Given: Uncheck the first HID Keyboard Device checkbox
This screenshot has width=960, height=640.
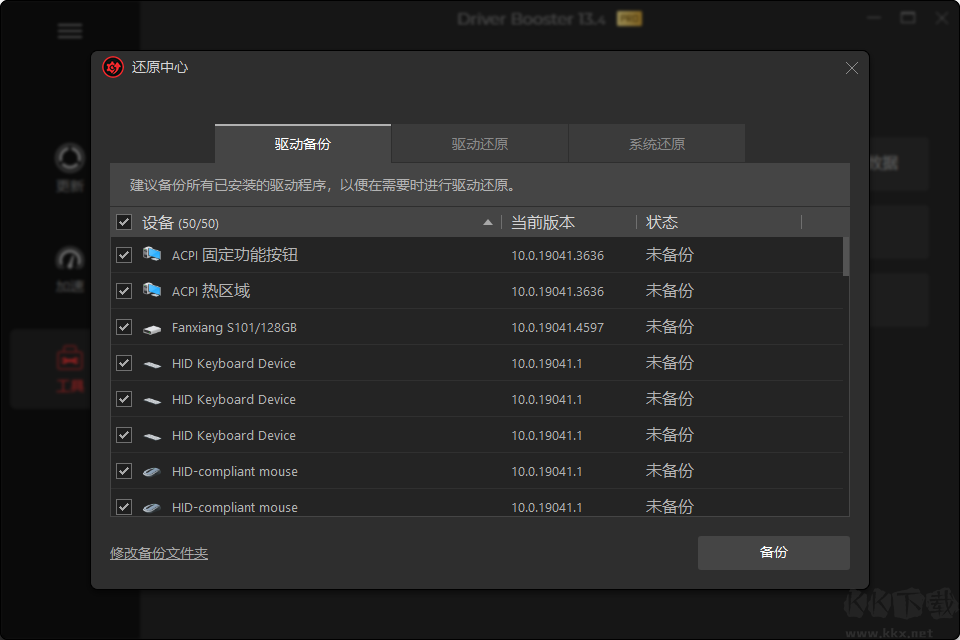Looking at the screenshot, I should [124, 363].
